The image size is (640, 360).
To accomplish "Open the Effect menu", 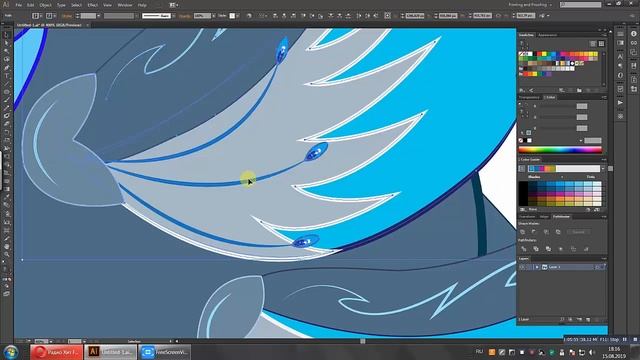I will pos(93,5).
